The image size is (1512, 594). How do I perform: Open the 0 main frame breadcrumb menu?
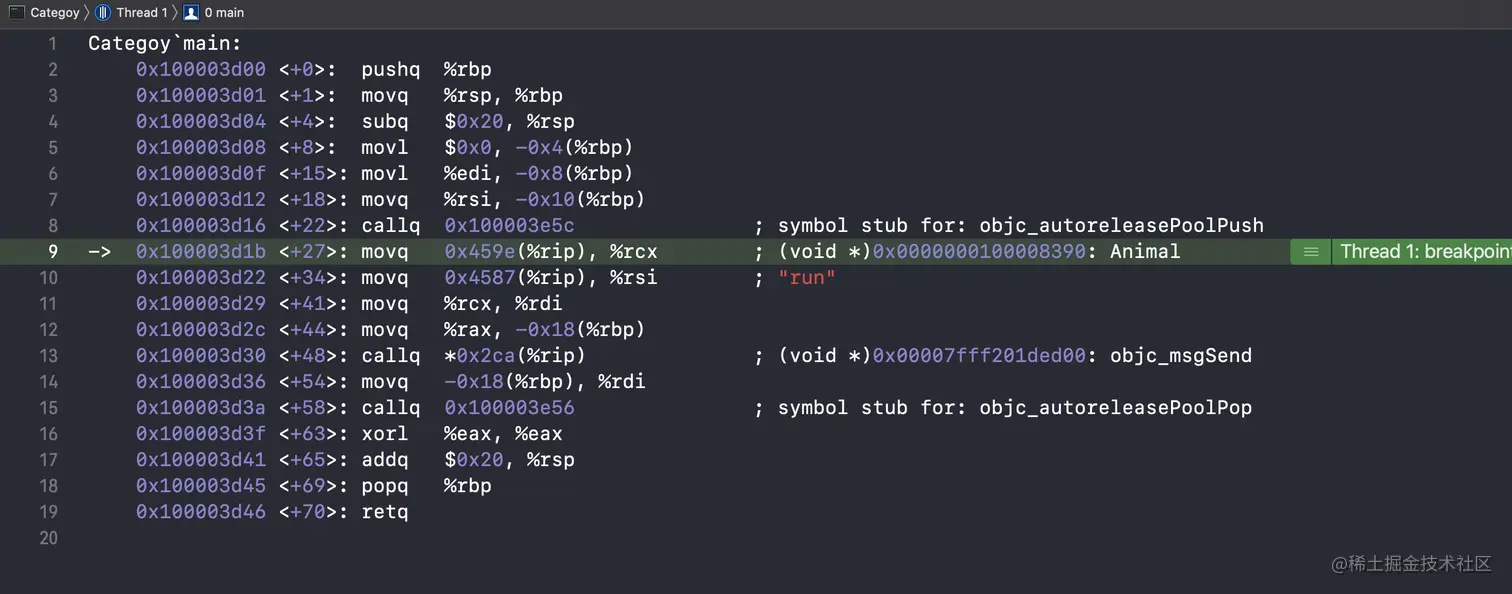(224, 12)
